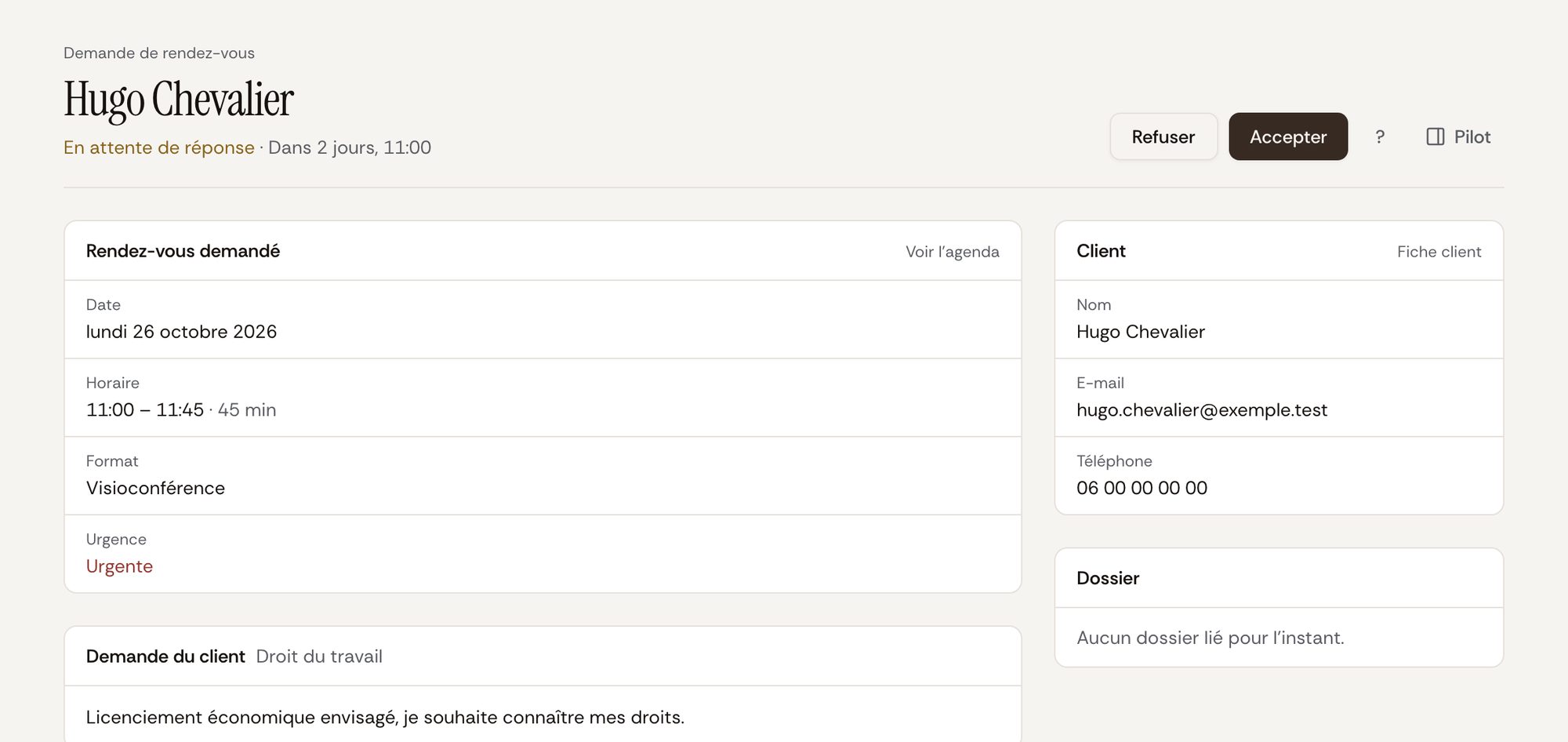This screenshot has height=742, width=1568.
Task: Select the Droit du travail category label
Action: (x=319, y=657)
